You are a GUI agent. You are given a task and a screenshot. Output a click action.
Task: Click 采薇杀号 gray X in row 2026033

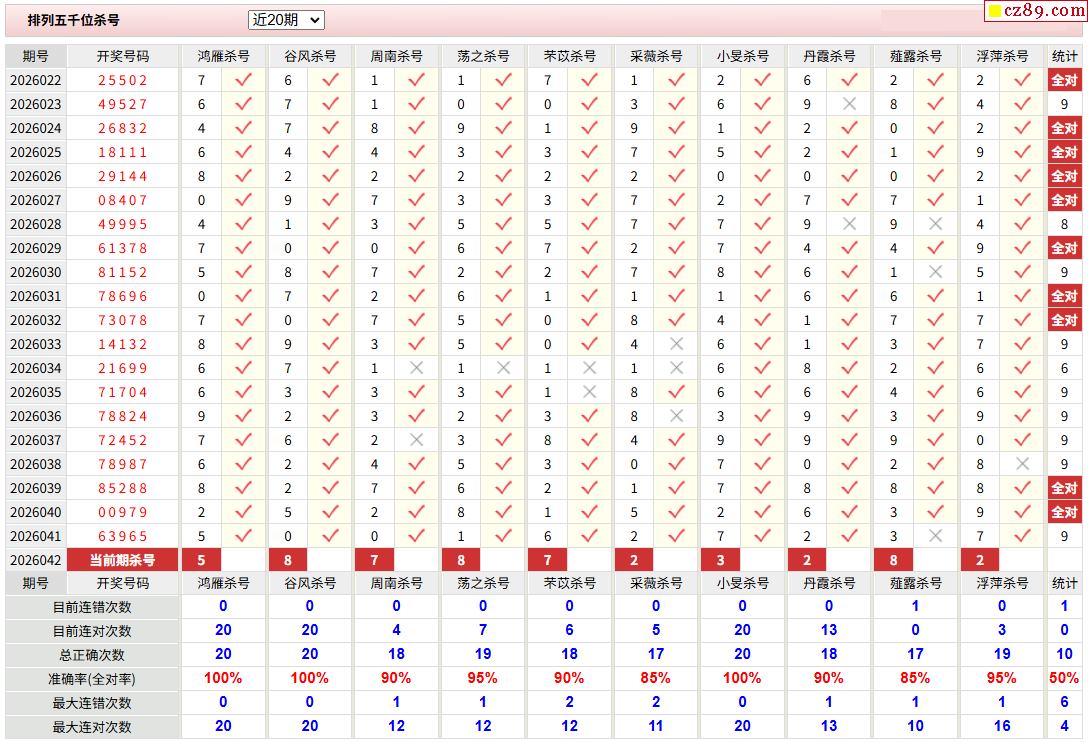pos(676,344)
